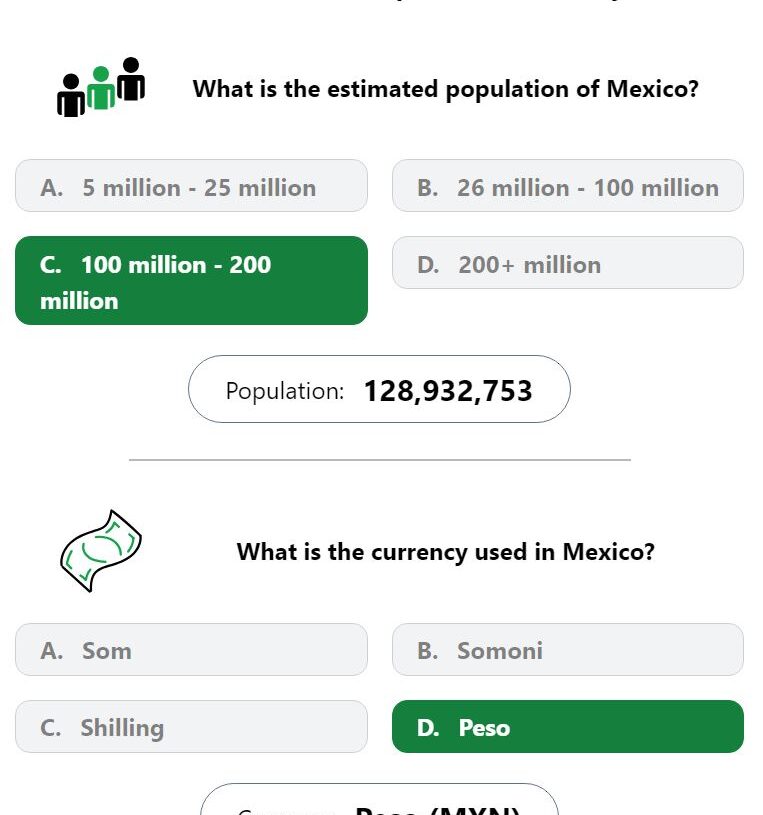Click the 128,932,753 population figure
Image resolution: width=763 pixels, height=815 pixels.
tap(448, 391)
